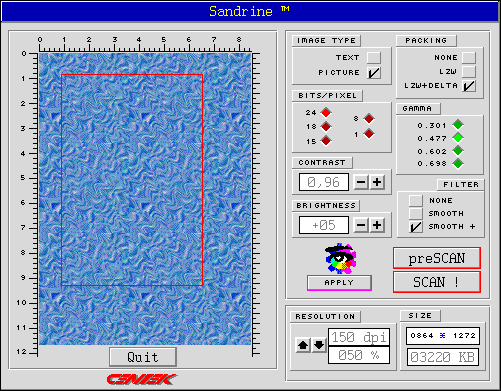Click the preSCAN button

coord(437,258)
